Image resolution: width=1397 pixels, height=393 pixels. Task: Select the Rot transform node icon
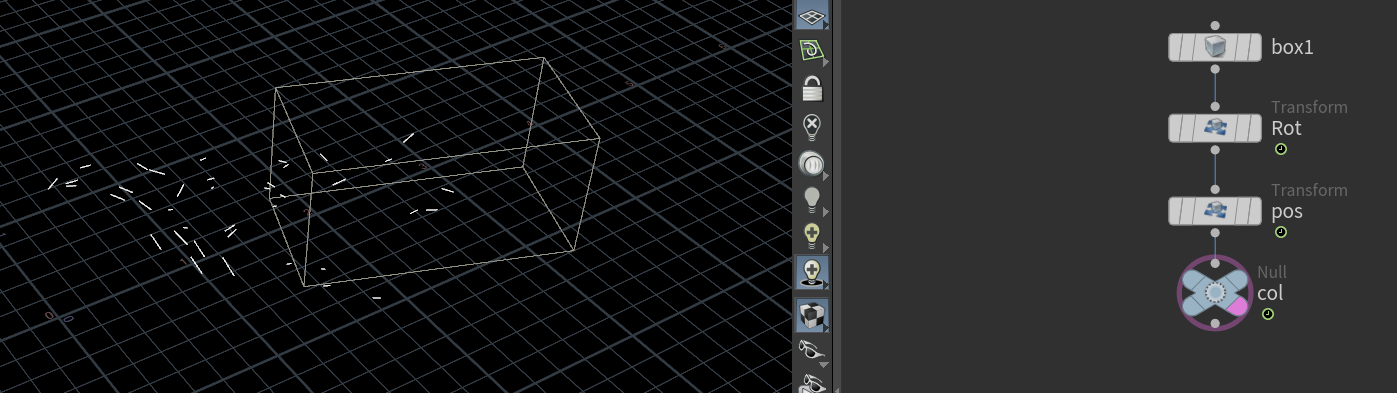(x=1214, y=128)
